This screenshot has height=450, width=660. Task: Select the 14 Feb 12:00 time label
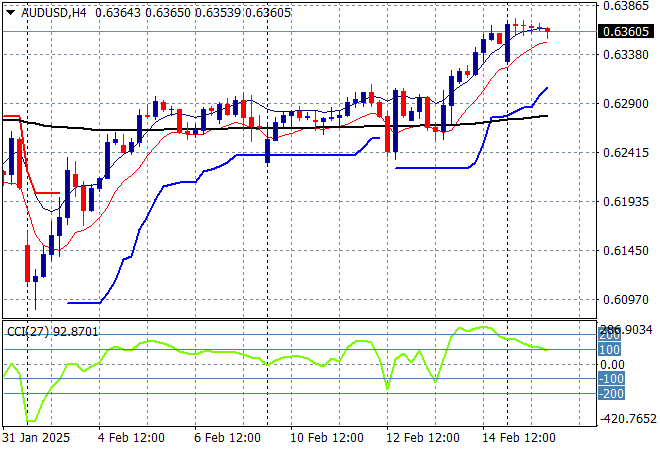pos(519,438)
